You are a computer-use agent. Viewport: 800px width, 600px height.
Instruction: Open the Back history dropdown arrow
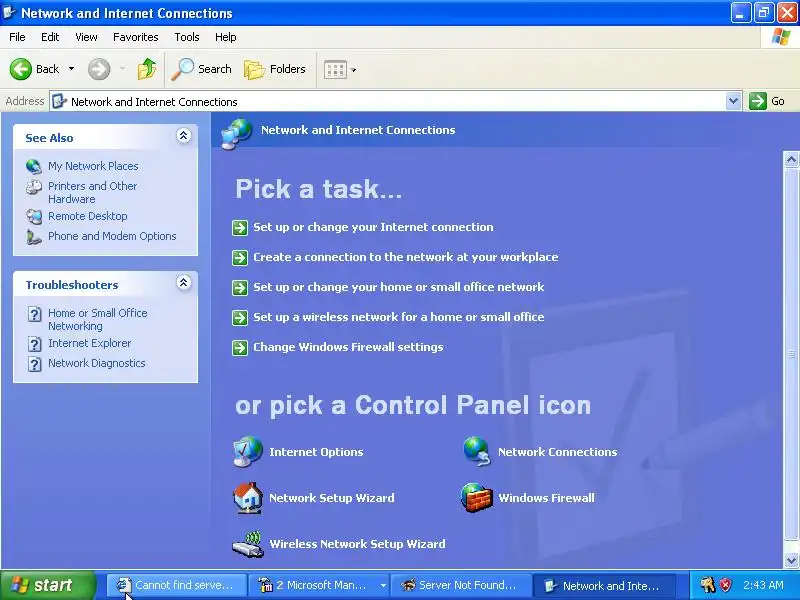point(71,69)
